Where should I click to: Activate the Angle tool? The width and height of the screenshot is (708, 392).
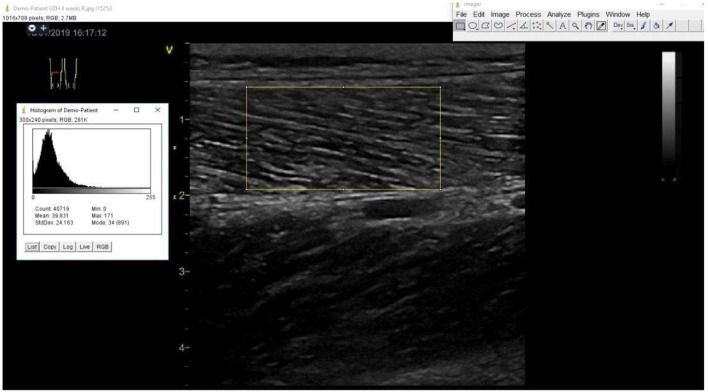tap(524, 26)
